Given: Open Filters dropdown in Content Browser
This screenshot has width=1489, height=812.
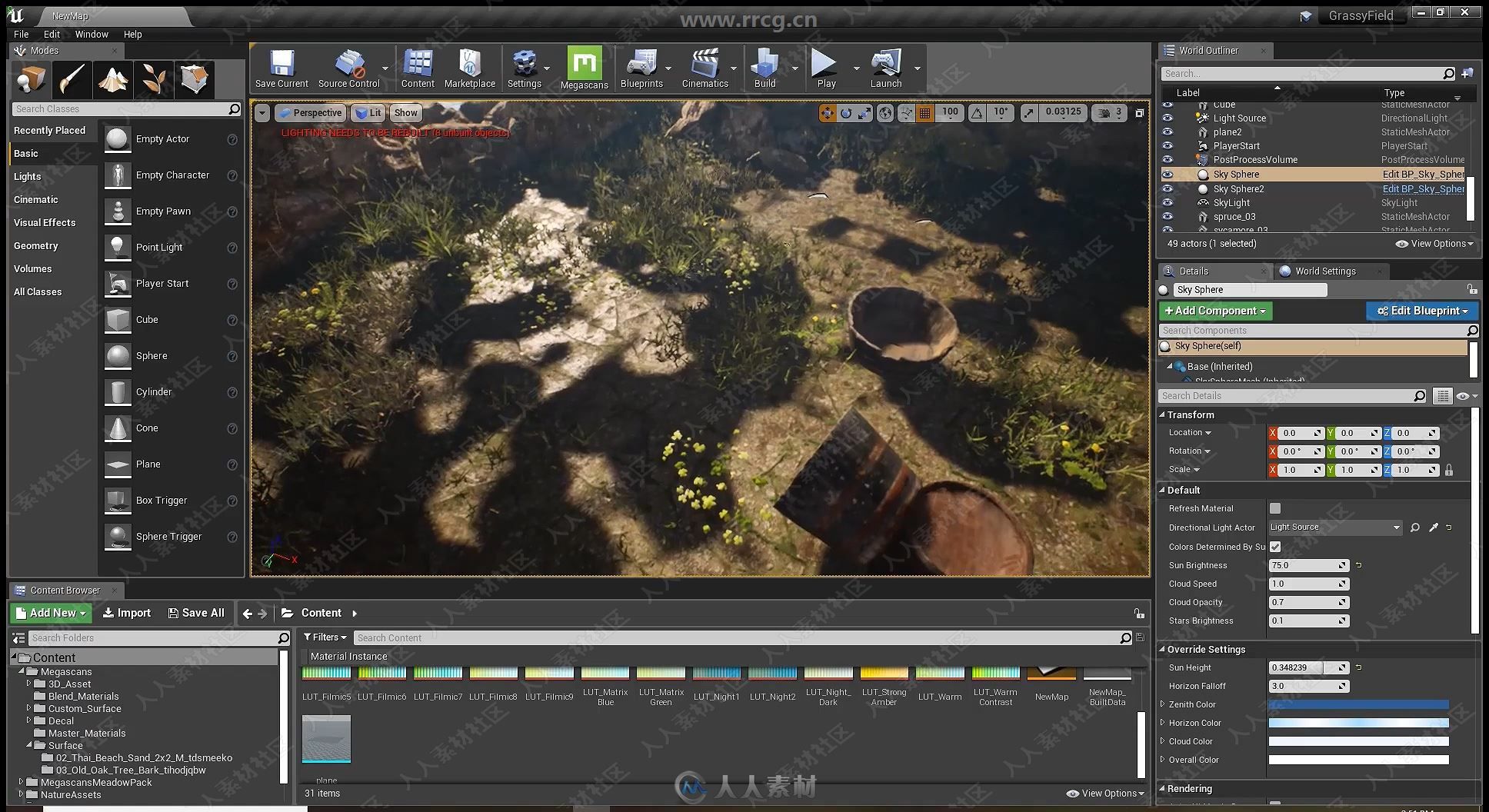Looking at the screenshot, I should coord(325,637).
